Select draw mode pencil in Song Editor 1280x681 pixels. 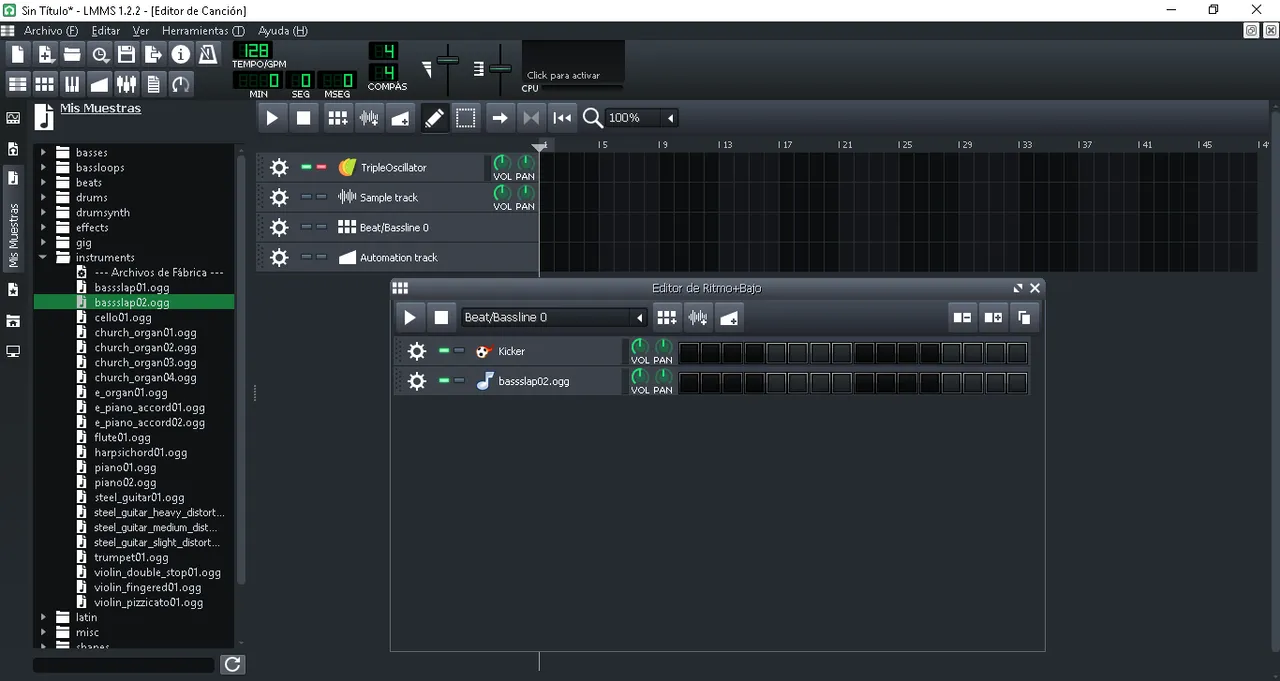click(434, 118)
